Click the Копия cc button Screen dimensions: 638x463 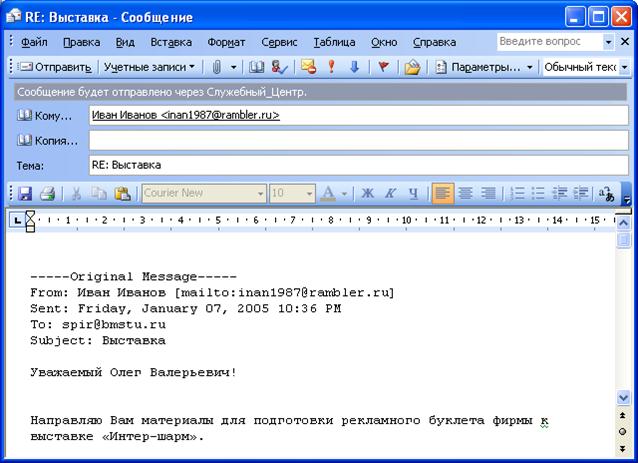pos(47,141)
